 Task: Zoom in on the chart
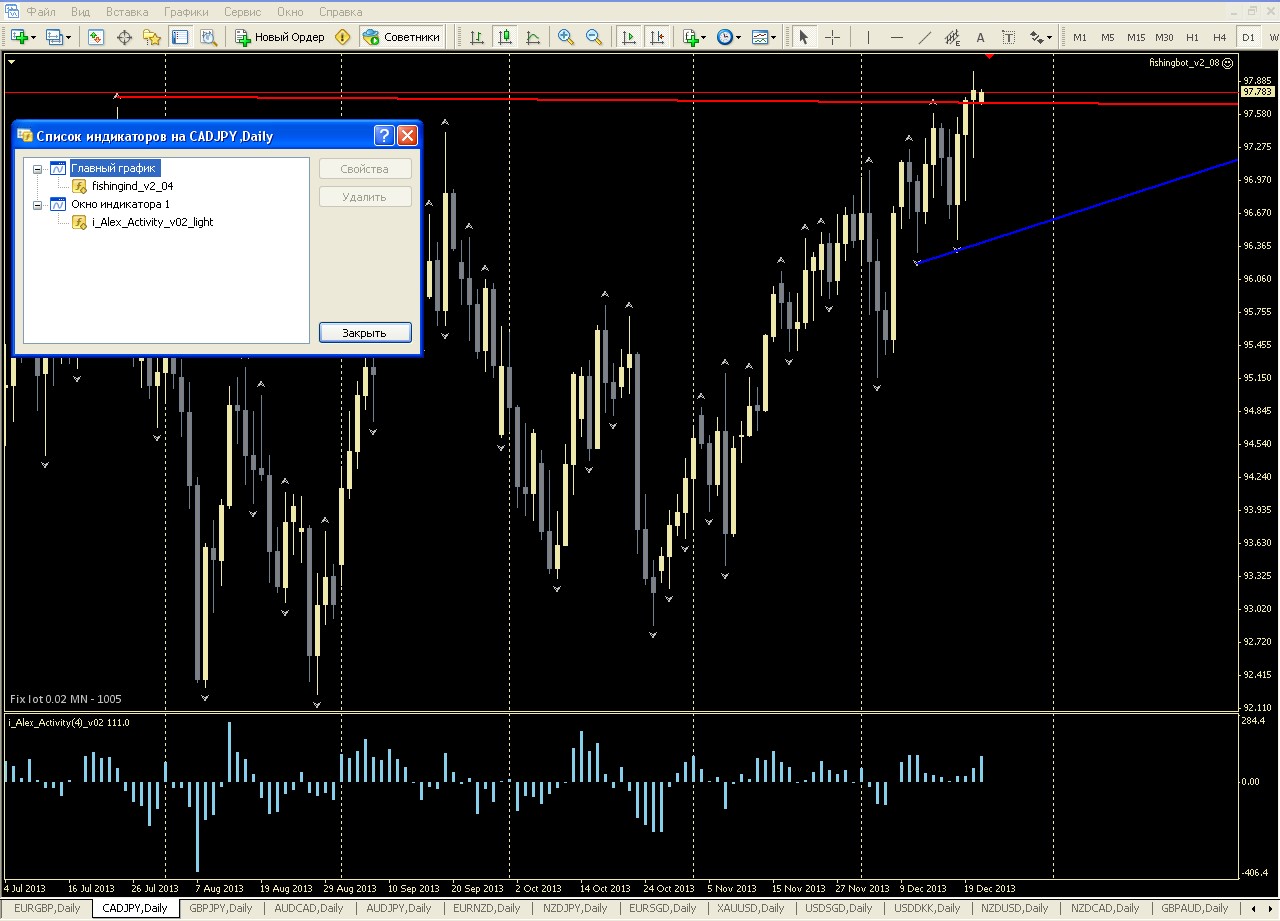[x=566, y=37]
